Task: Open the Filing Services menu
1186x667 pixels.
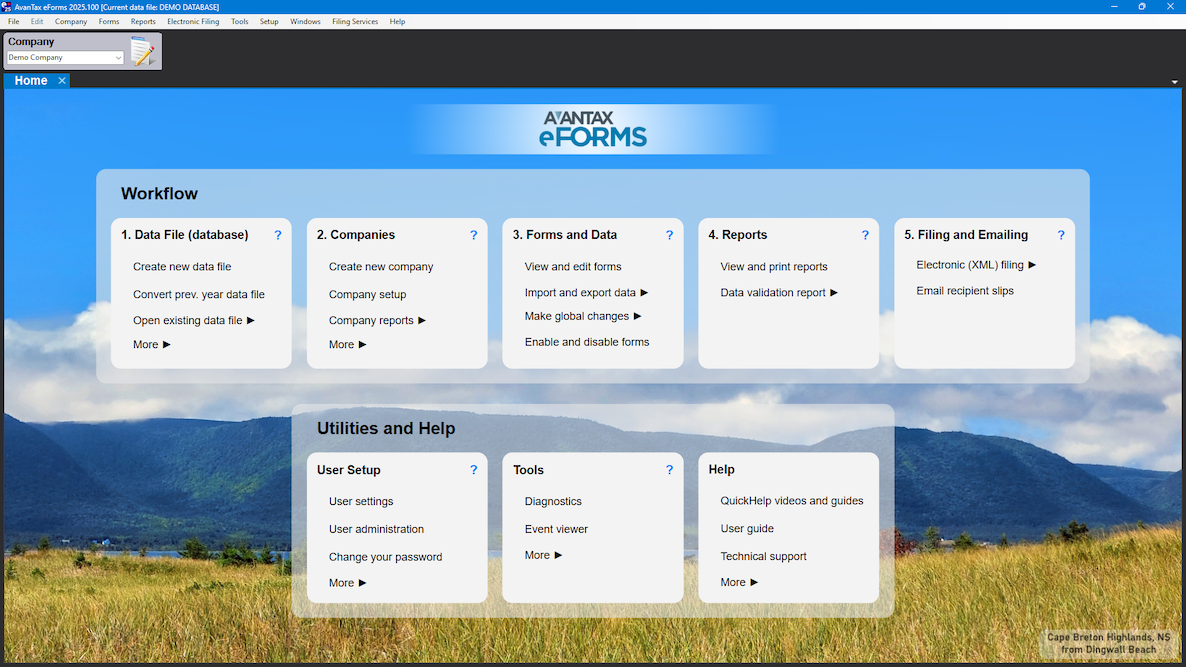Action: click(x=355, y=21)
